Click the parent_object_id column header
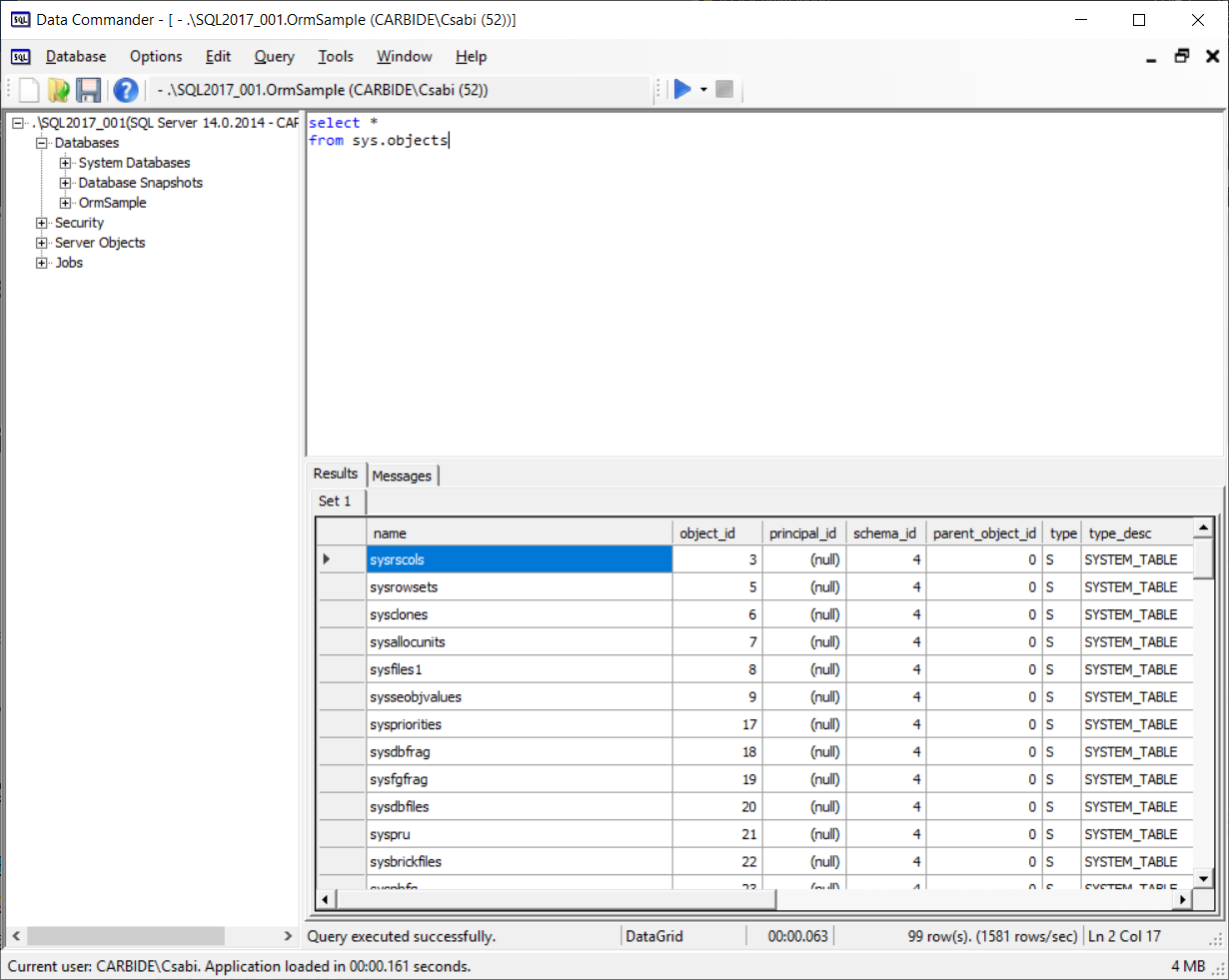The width and height of the screenshot is (1229, 980). pos(984,533)
